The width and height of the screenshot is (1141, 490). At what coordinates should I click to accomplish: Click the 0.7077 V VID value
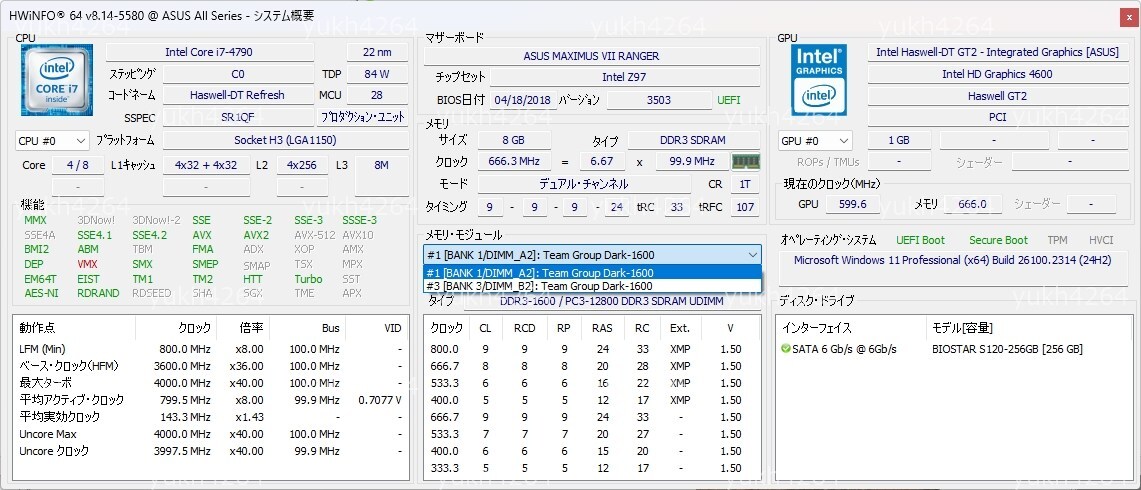pos(380,400)
